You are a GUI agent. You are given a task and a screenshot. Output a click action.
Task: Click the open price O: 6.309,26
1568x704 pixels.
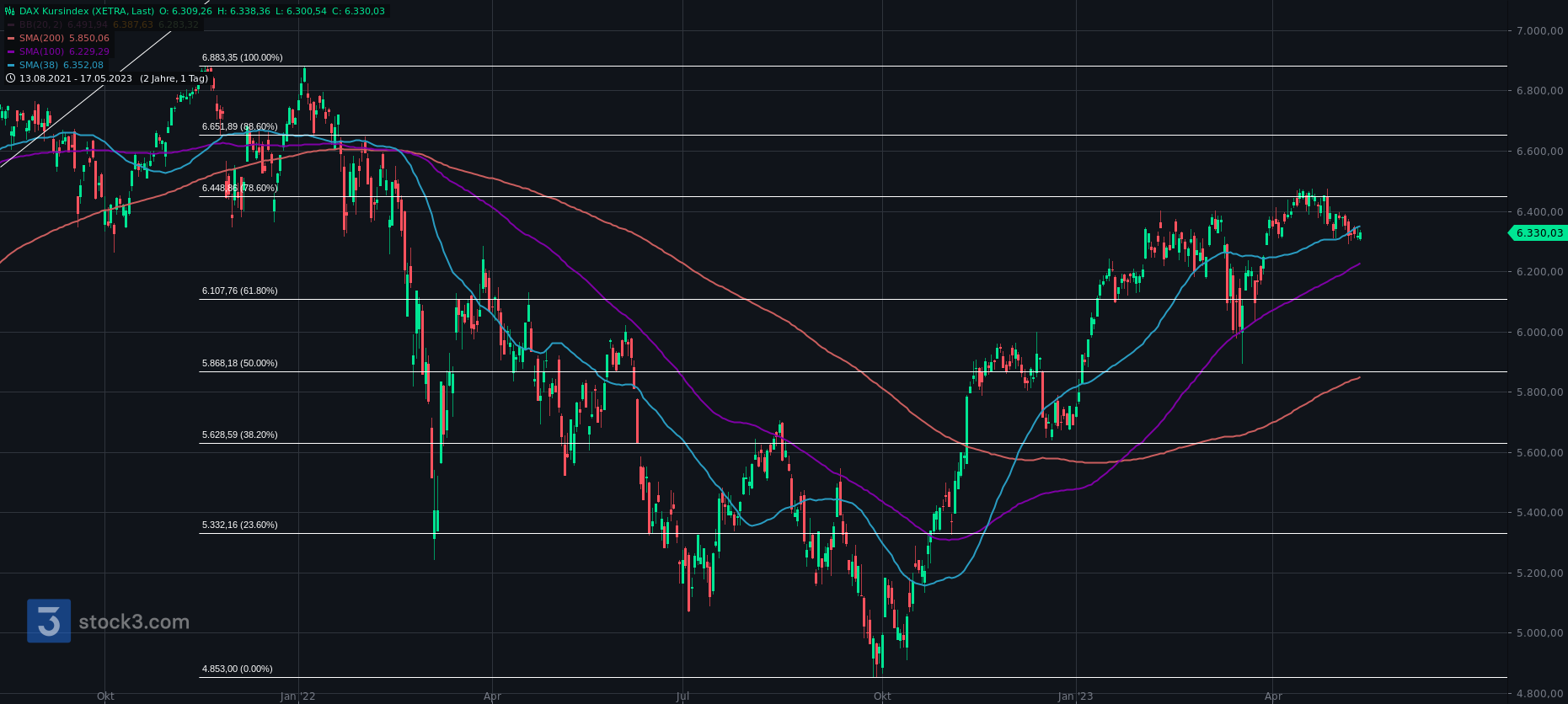185,11
